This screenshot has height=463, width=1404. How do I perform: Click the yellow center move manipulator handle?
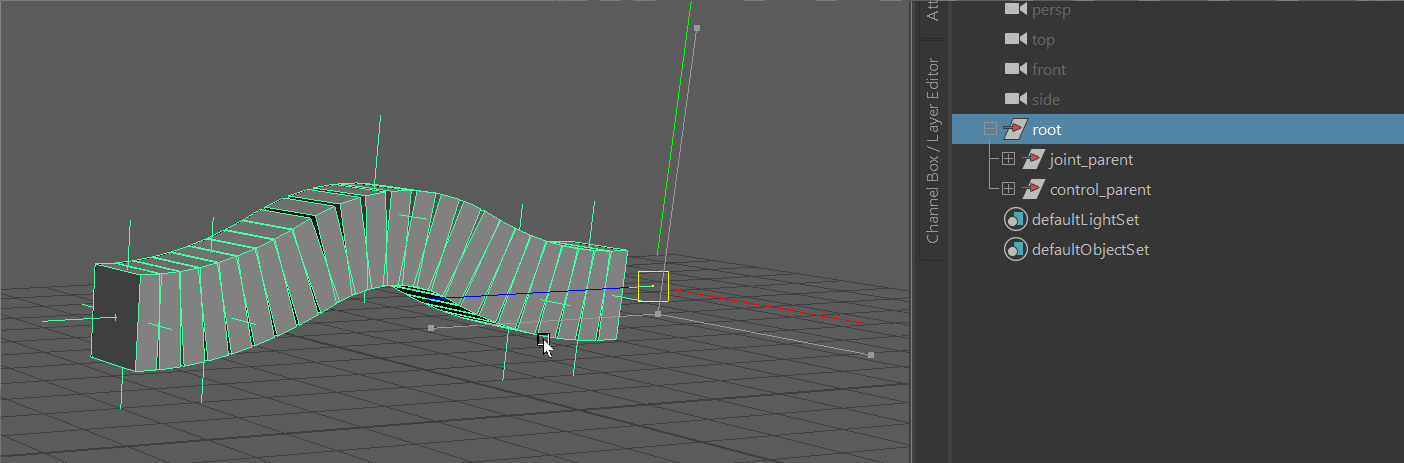tap(653, 286)
